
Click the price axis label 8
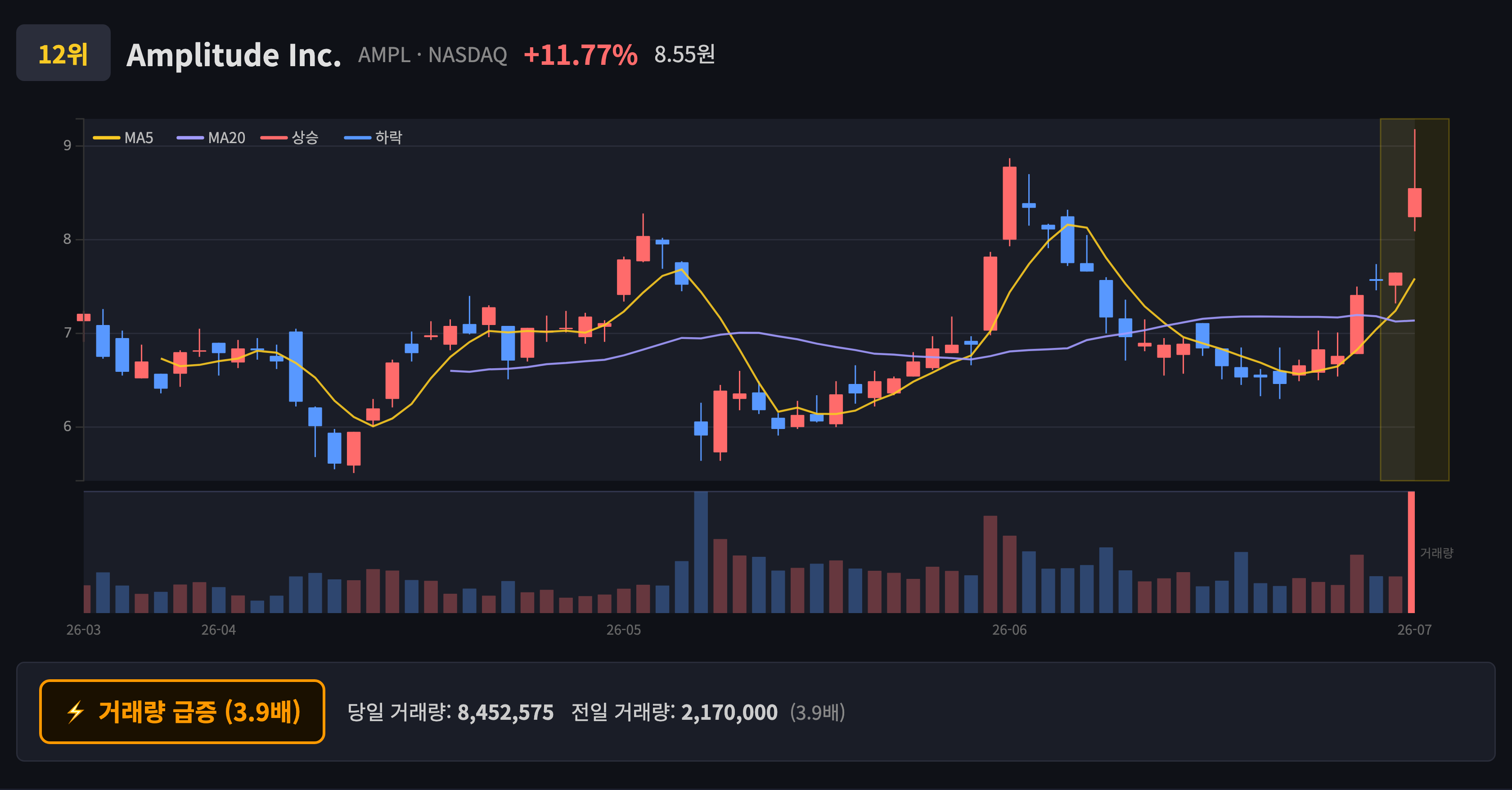(x=67, y=239)
